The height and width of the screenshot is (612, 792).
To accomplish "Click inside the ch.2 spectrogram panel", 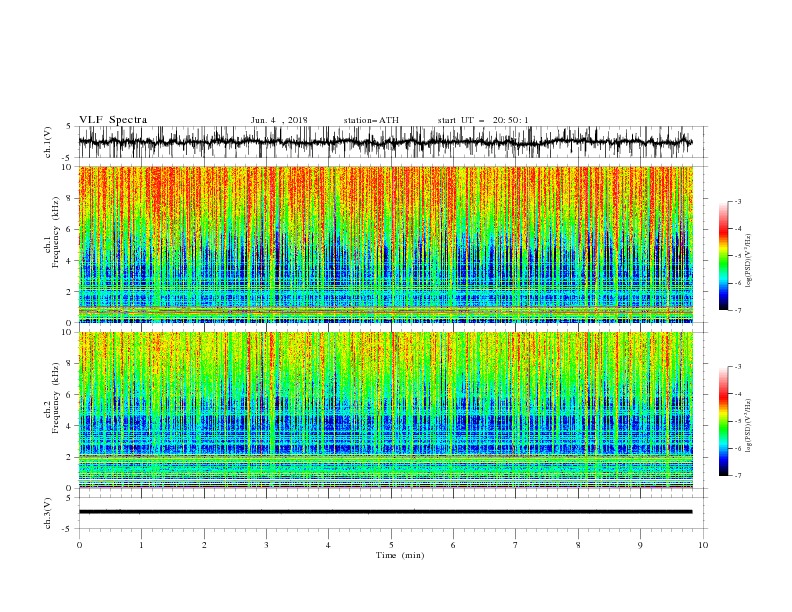I will (385, 410).
